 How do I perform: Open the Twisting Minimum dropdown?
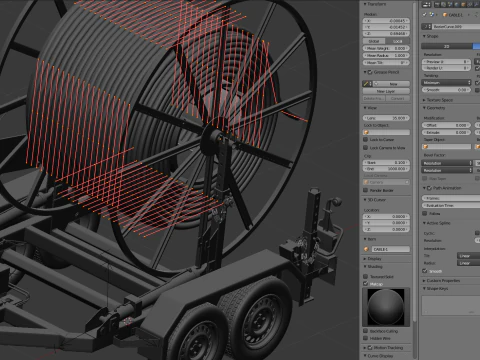(x=447, y=82)
